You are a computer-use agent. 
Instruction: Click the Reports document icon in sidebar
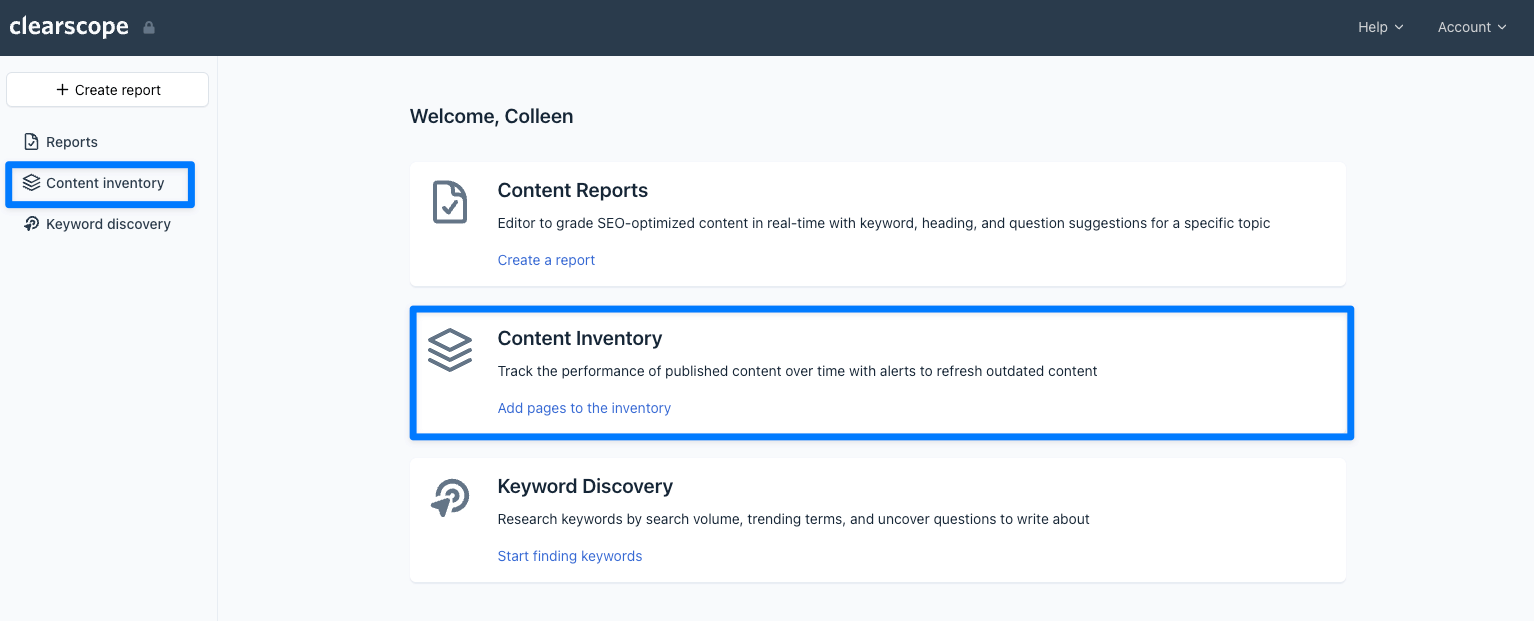[31, 142]
